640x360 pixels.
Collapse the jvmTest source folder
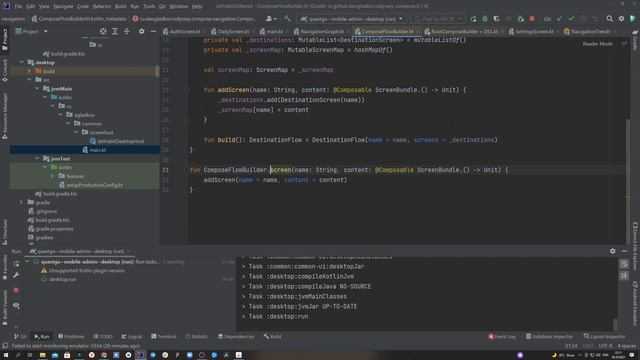37,158
